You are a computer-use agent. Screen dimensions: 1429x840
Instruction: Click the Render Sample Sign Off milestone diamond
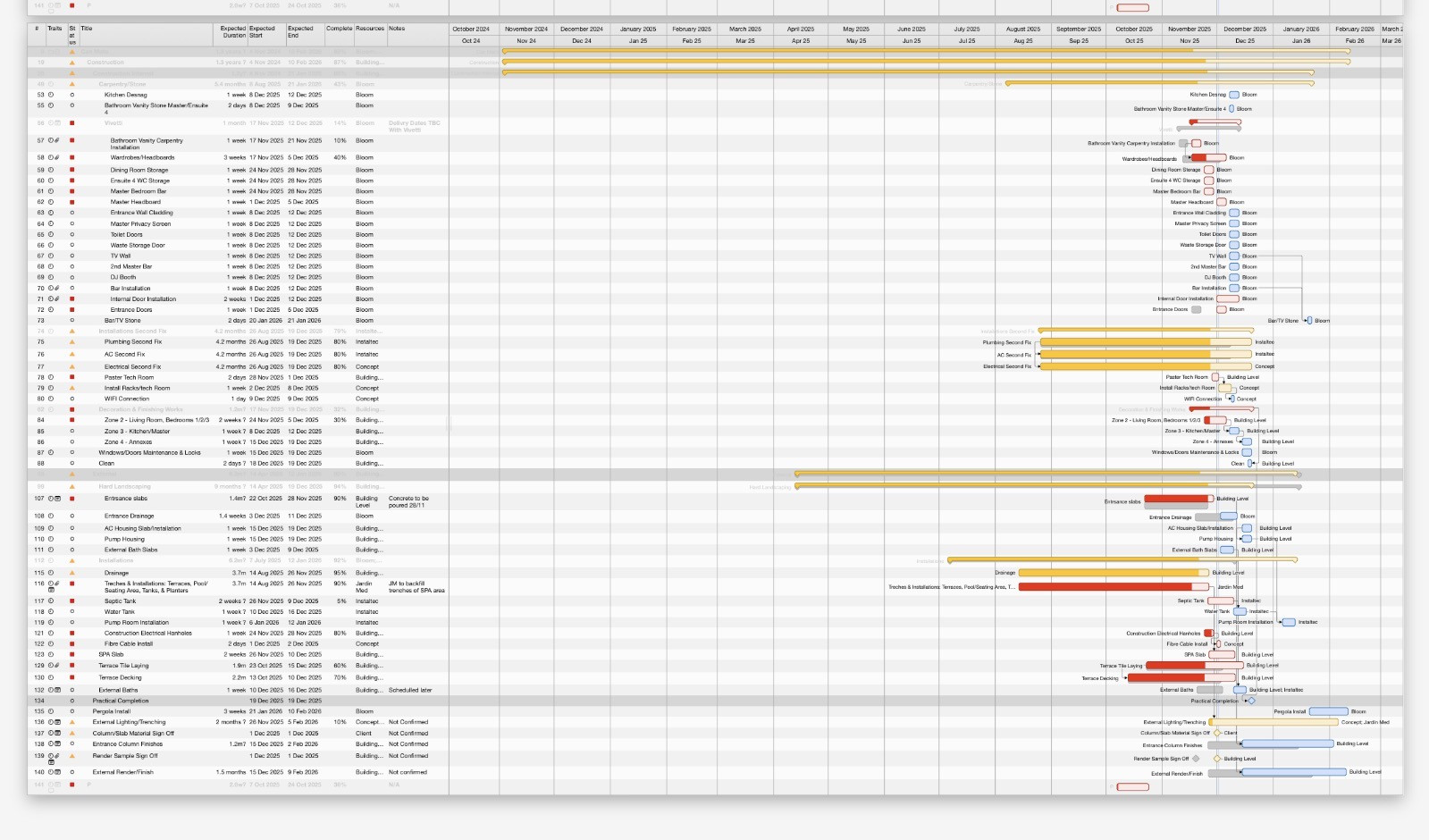click(x=1196, y=759)
